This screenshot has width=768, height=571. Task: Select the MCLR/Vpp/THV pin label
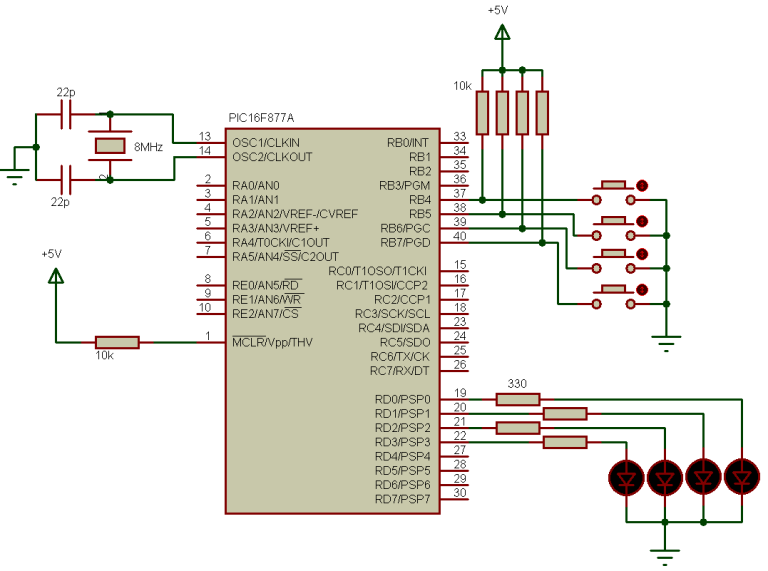[272, 342]
